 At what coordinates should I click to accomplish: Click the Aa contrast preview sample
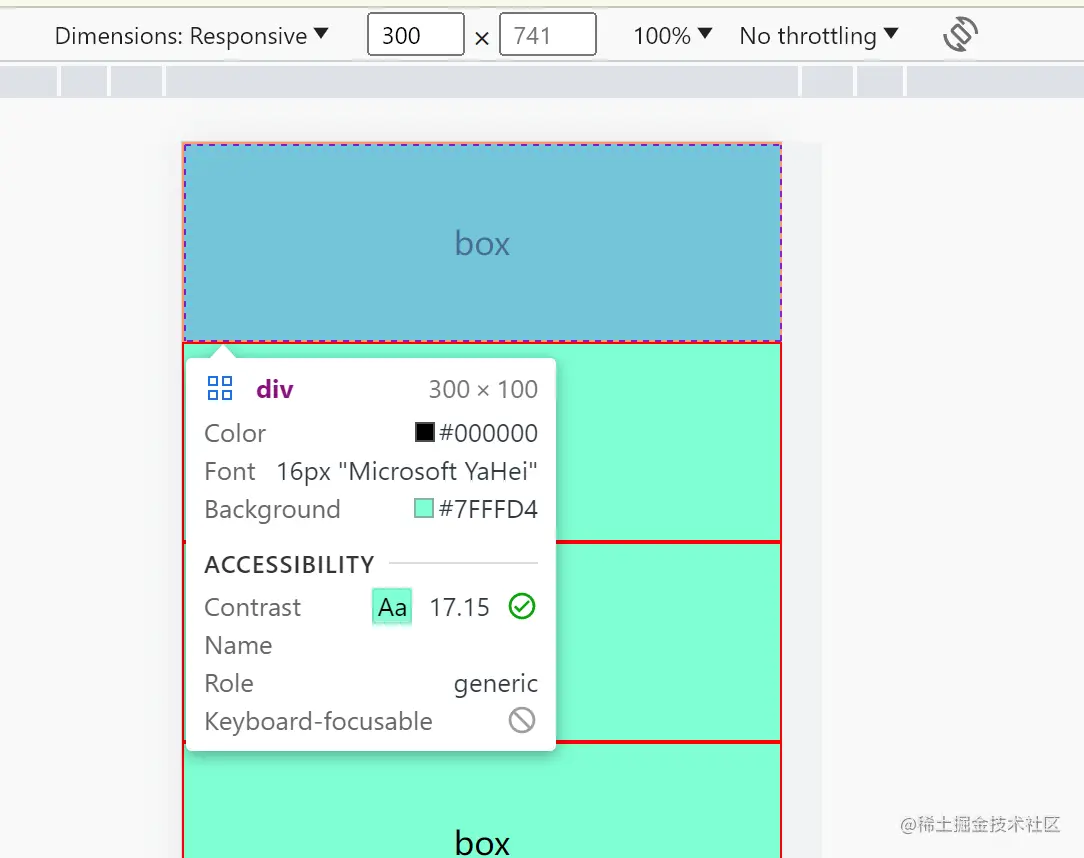pyautogui.click(x=392, y=607)
